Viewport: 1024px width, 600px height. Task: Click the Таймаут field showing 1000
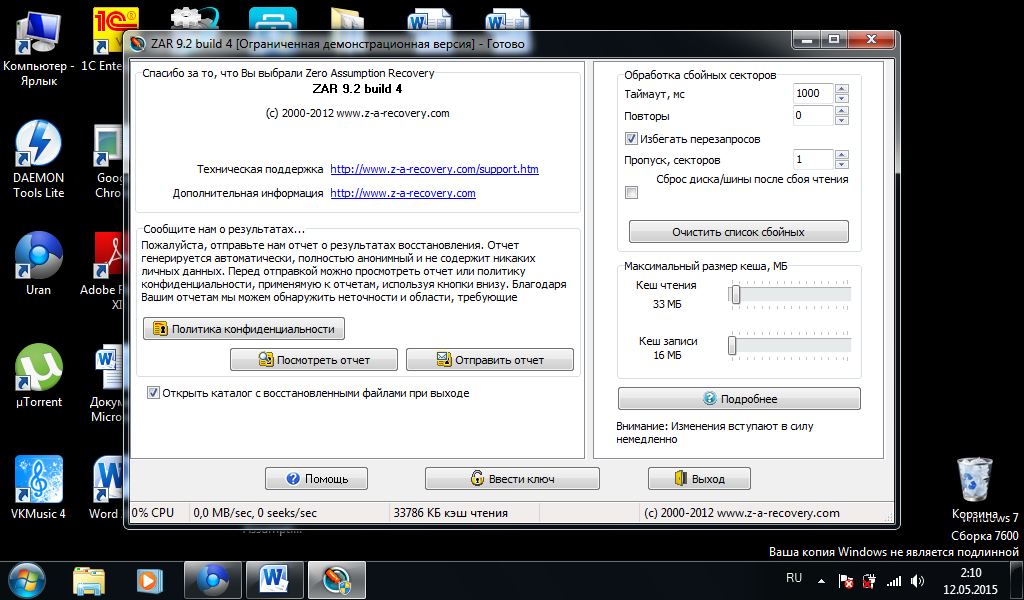pyautogui.click(x=813, y=93)
